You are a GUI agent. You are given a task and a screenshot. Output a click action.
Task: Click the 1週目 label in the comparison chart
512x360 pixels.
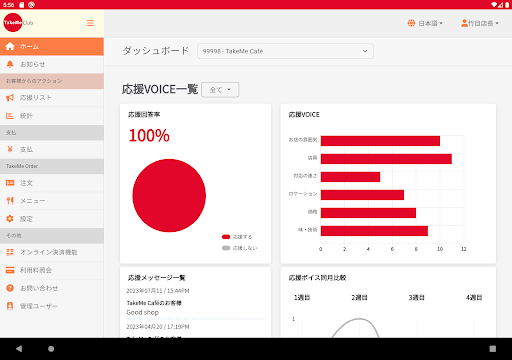tap(302, 297)
